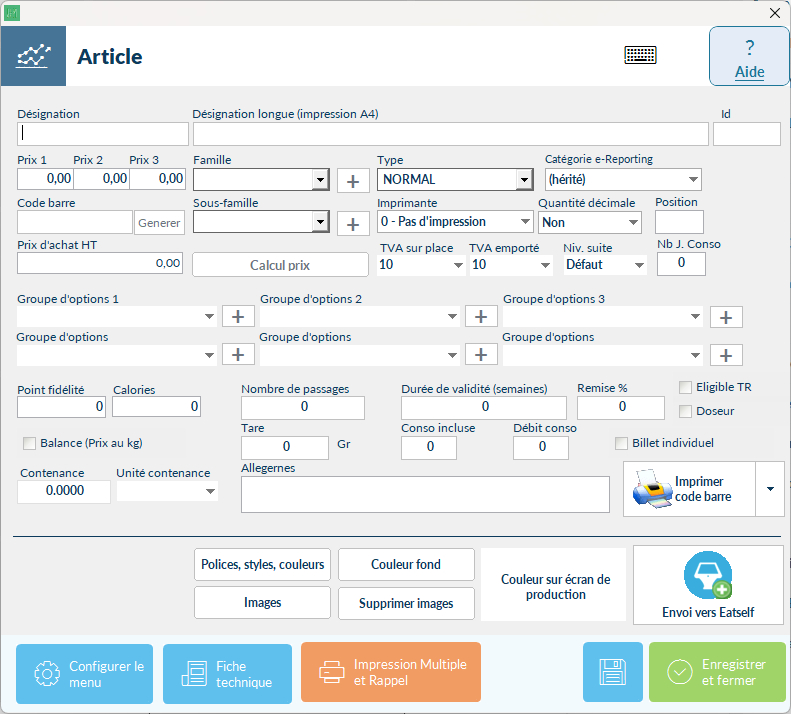Click the Prix 2 field
Viewport: 791px width, 714px height.
[x=101, y=179]
